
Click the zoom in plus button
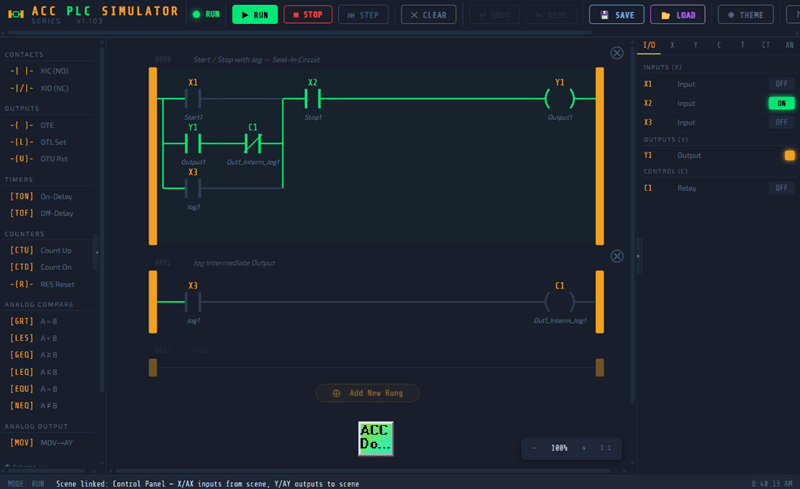(x=584, y=448)
